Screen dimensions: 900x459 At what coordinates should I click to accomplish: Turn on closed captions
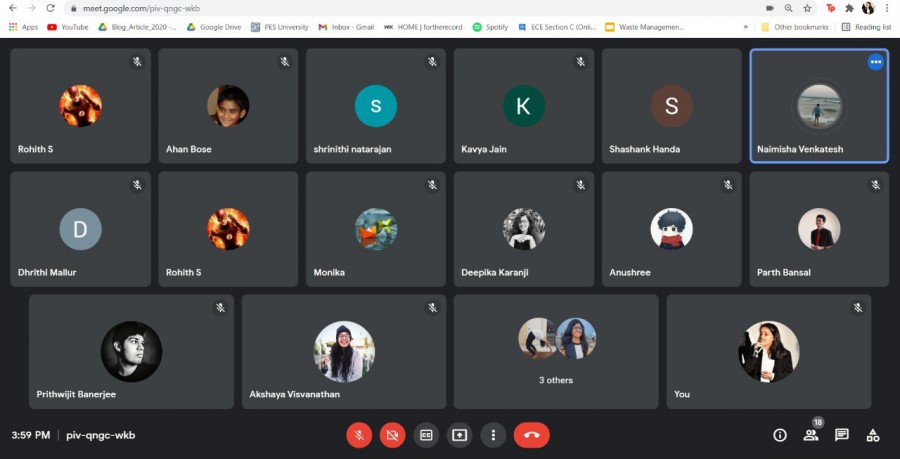click(x=426, y=435)
